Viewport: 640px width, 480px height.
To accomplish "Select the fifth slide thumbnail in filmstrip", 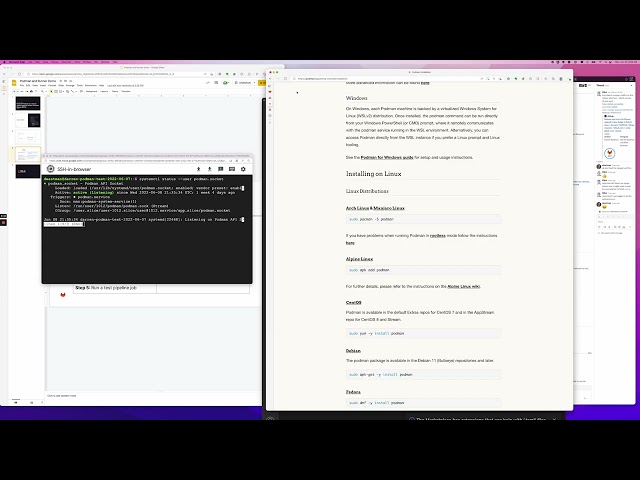I will (x=28, y=171).
